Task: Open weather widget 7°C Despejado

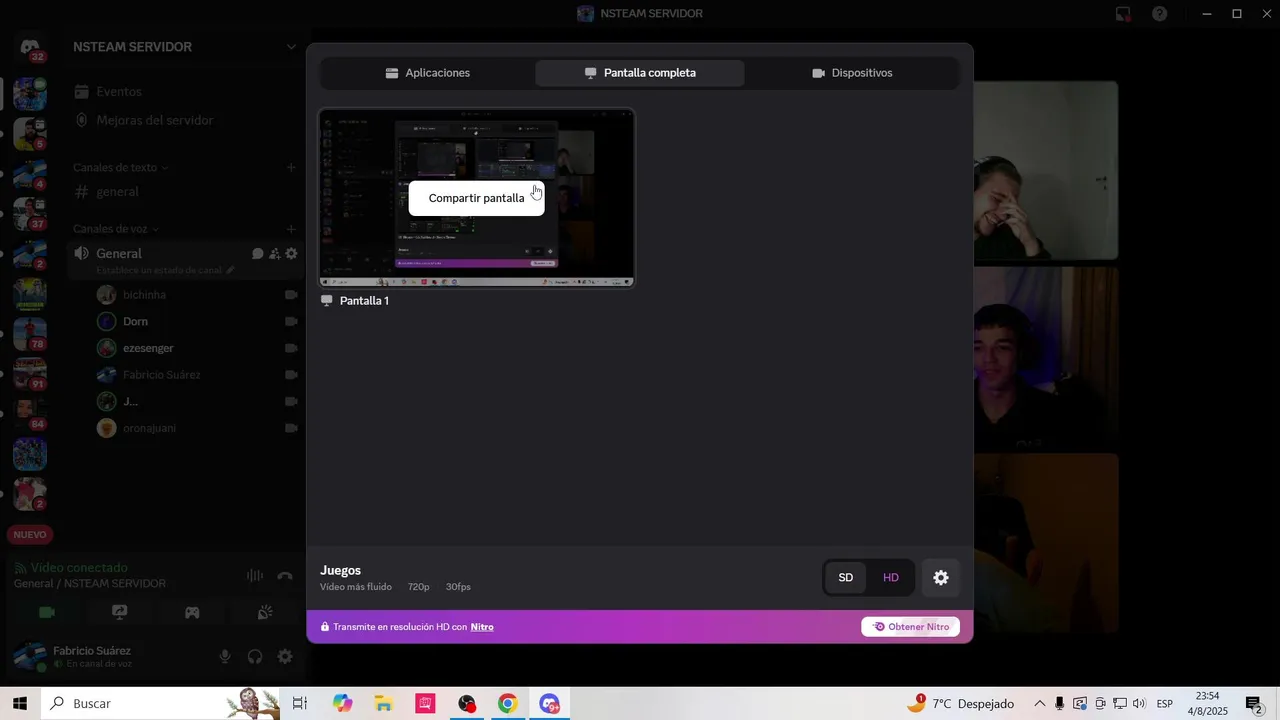Action: pos(960,704)
